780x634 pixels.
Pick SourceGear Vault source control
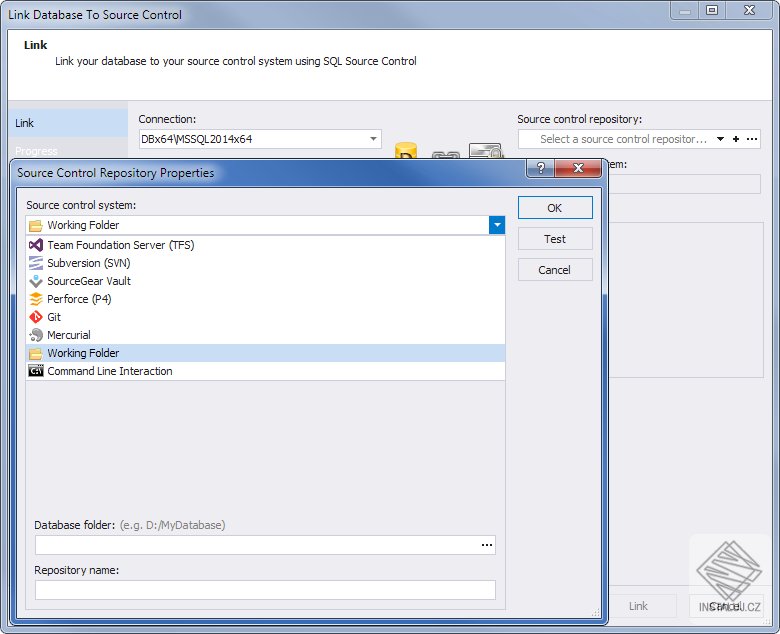pyautogui.click(x=265, y=281)
